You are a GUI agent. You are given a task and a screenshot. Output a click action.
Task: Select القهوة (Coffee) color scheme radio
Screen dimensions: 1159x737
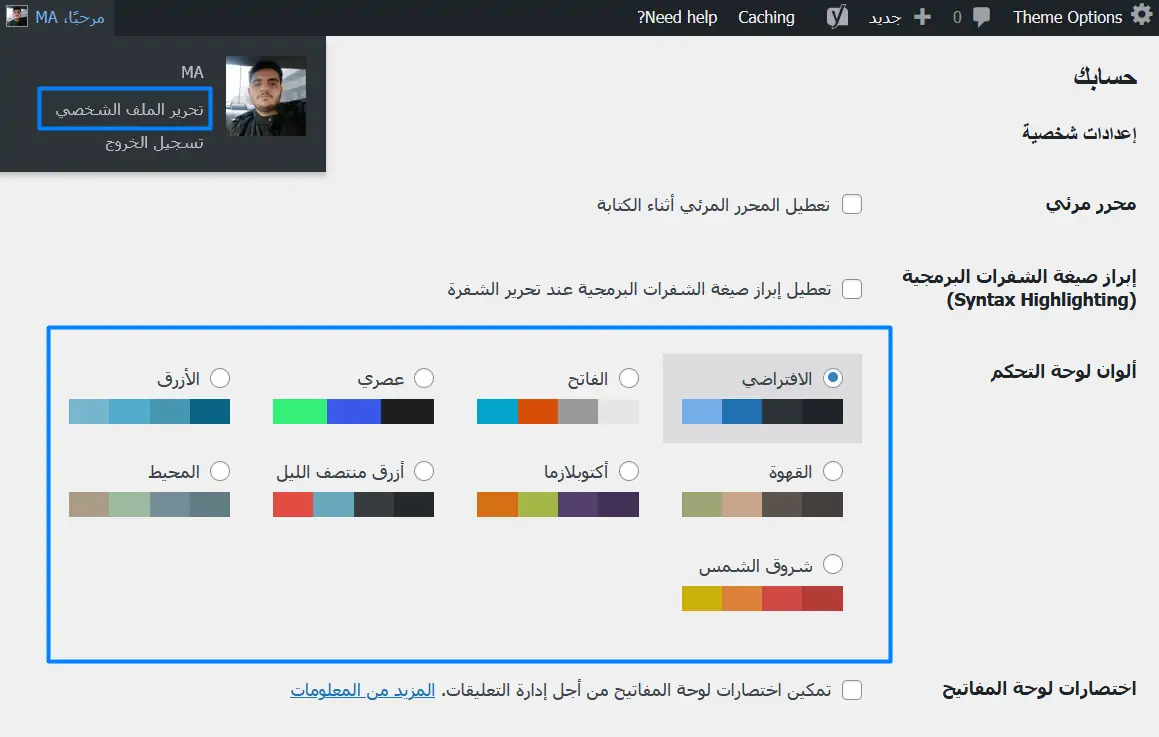(832, 471)
